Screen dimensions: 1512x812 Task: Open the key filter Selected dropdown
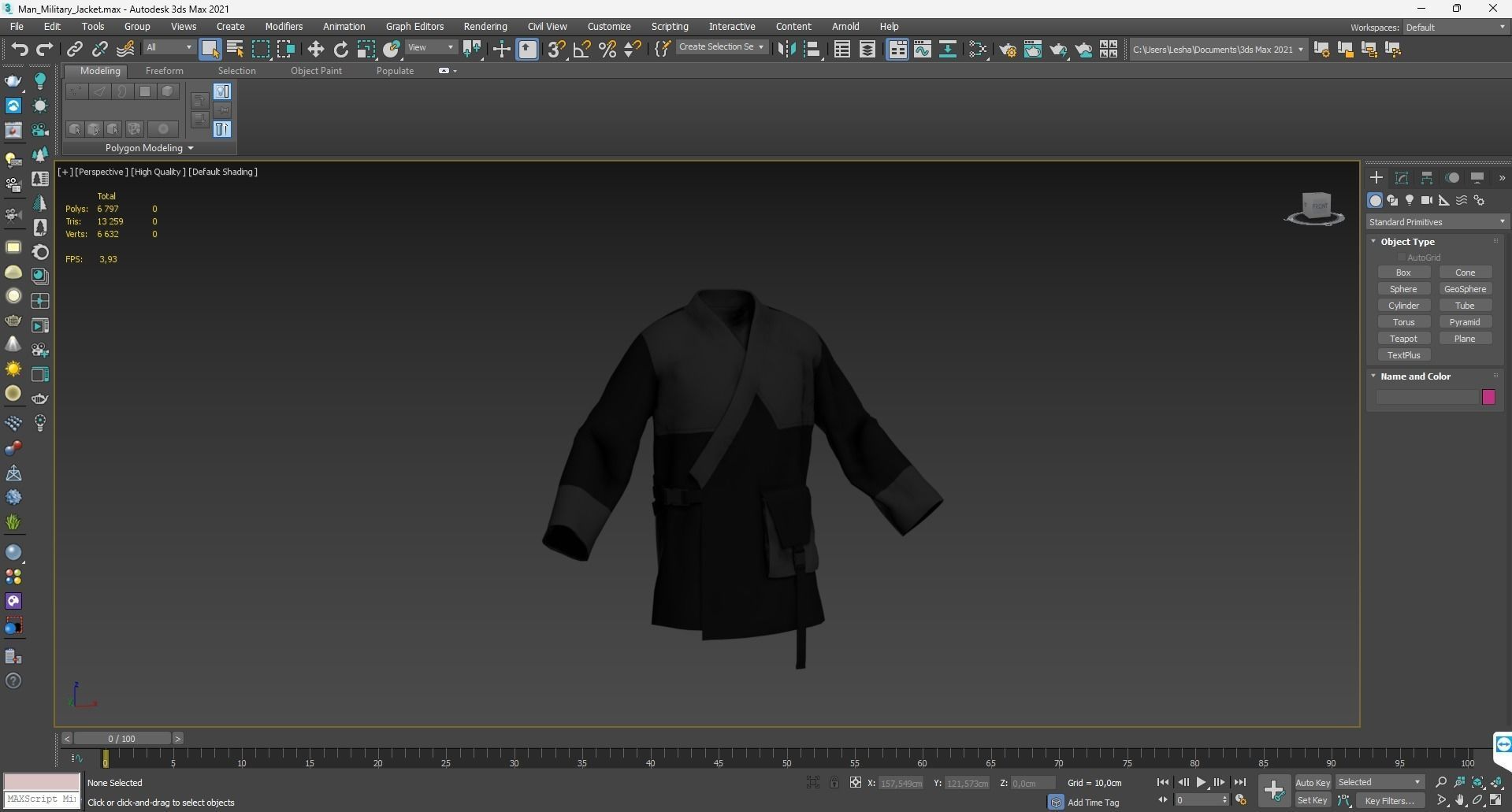pyautogui.click(x=1380, y=783)
